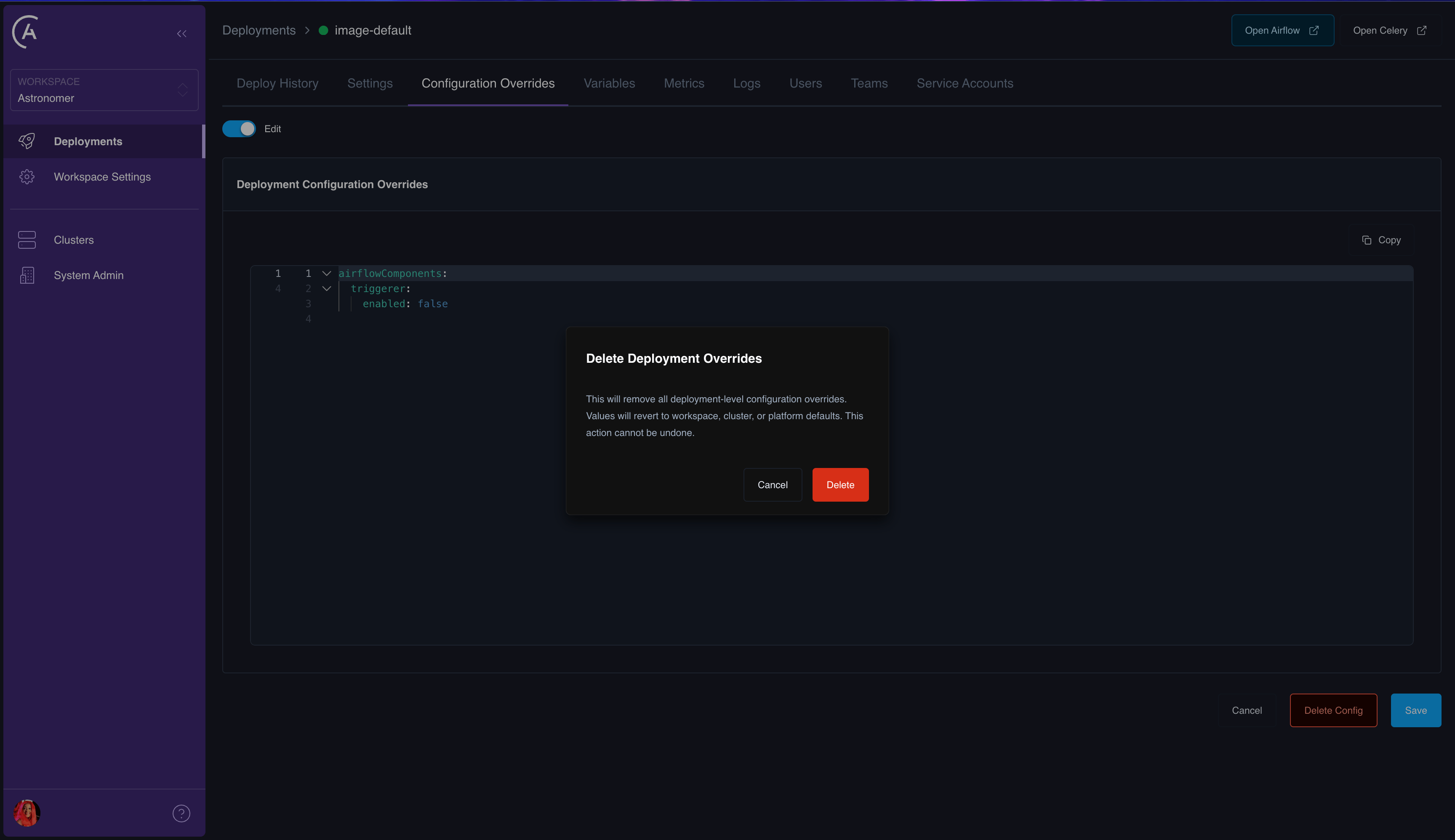Screen dimensions: 1455x840
Task: Click the Open Celery button
Action: pos(1390,30)
